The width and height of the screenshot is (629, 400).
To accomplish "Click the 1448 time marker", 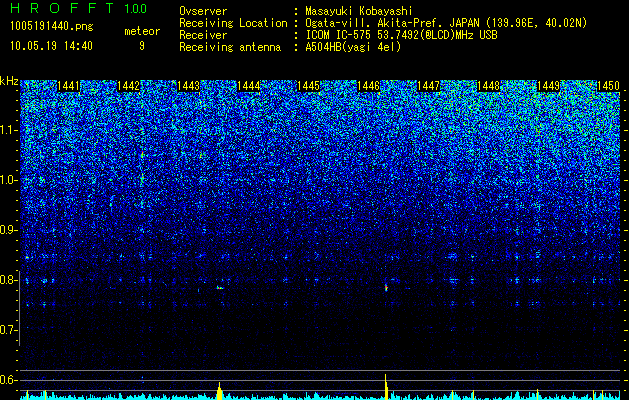I will pyautogui.click(x=488, y=86).
